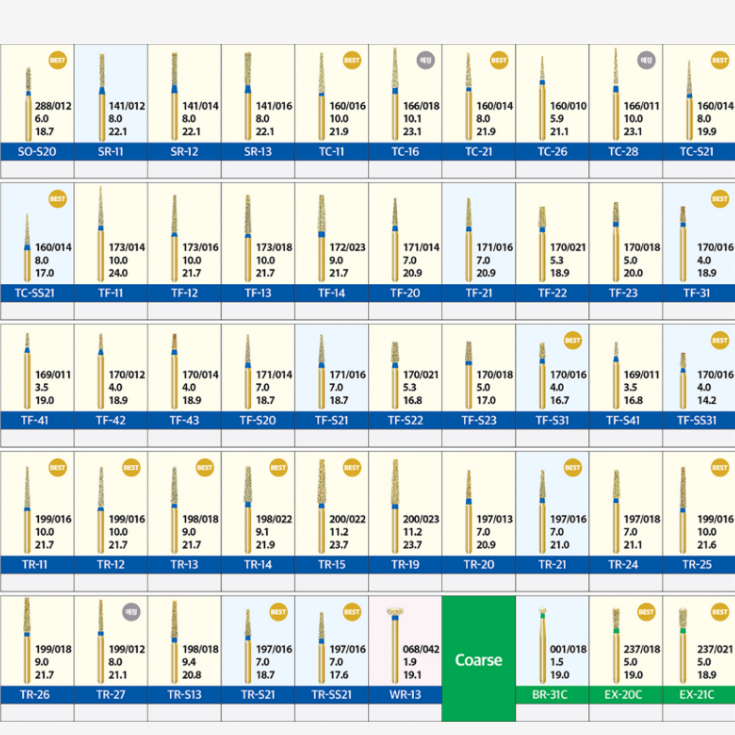This screenshot has height=735, width=735.
Task: Click the BEST badge in the TR-SS21 cell
Action: point(352,612)
